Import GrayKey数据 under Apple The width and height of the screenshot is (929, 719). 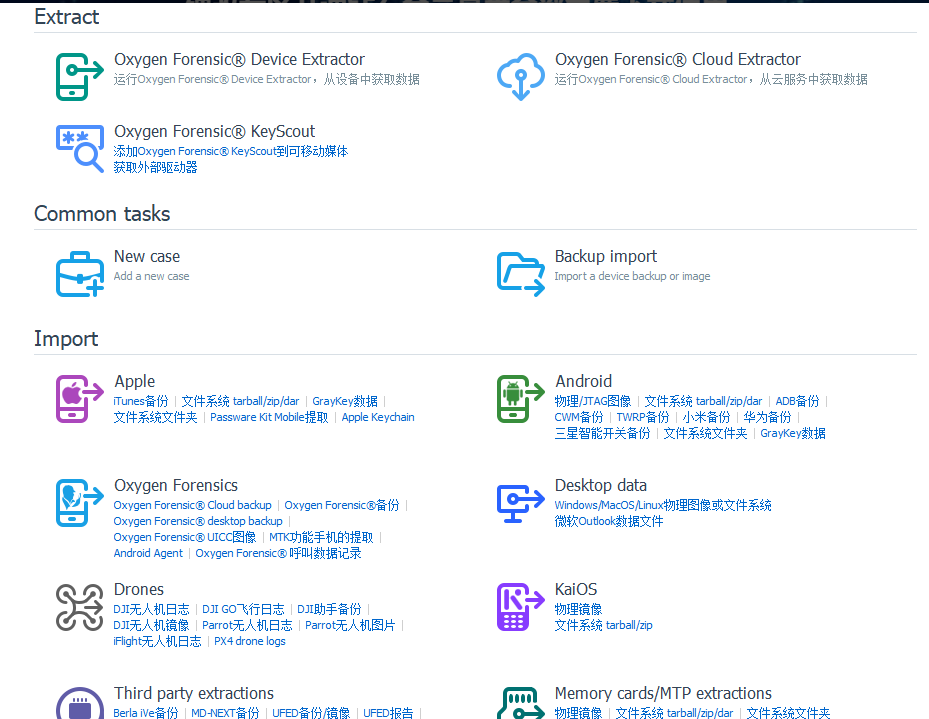tap(344, 401)
